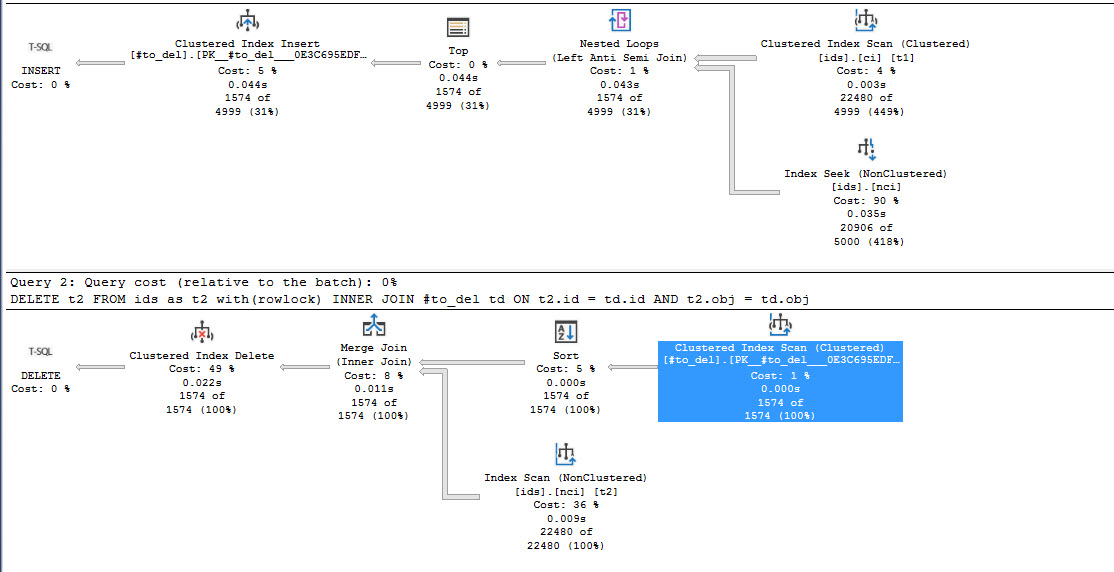Click the Index Seek '0.035s' timing text

tap(865, 214)
